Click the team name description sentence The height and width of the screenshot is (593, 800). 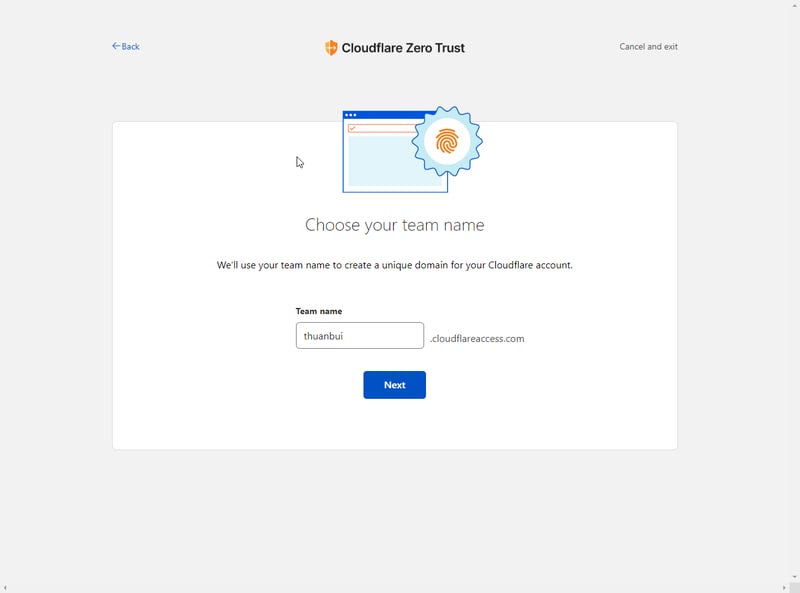pyautogui.click(x=394, y=265)
